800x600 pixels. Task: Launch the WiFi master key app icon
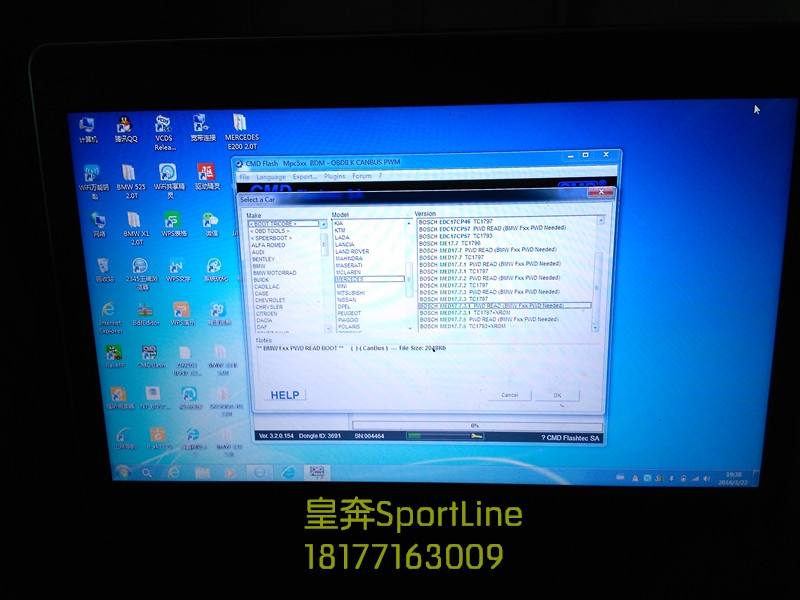coord(93,182)
